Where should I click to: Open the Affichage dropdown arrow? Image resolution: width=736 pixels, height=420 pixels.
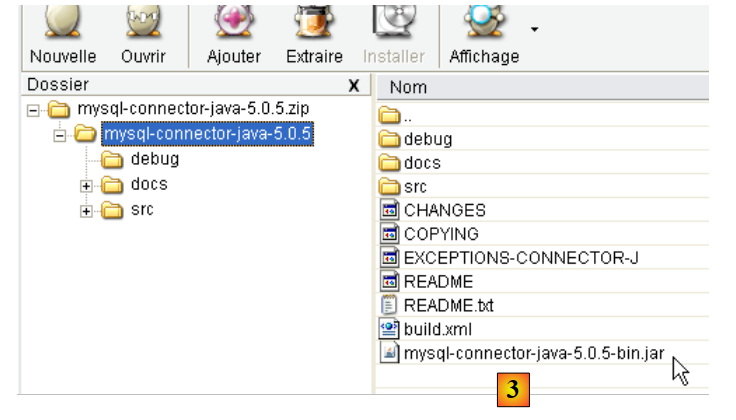pos(534,29)
